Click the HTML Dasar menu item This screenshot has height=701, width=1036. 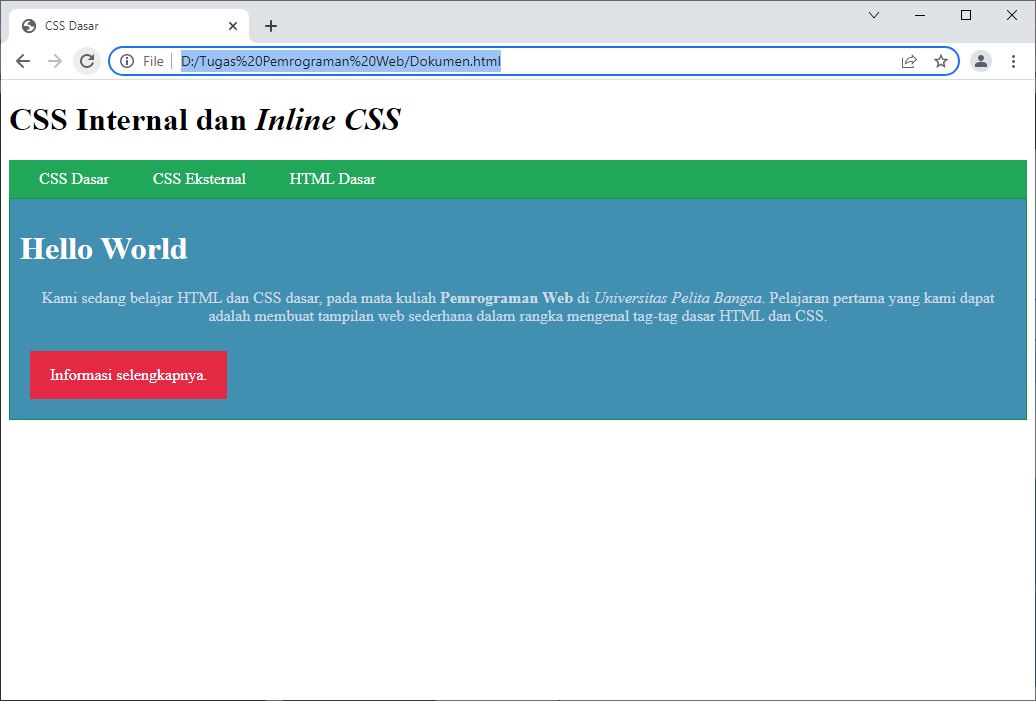tap(332, 179)
